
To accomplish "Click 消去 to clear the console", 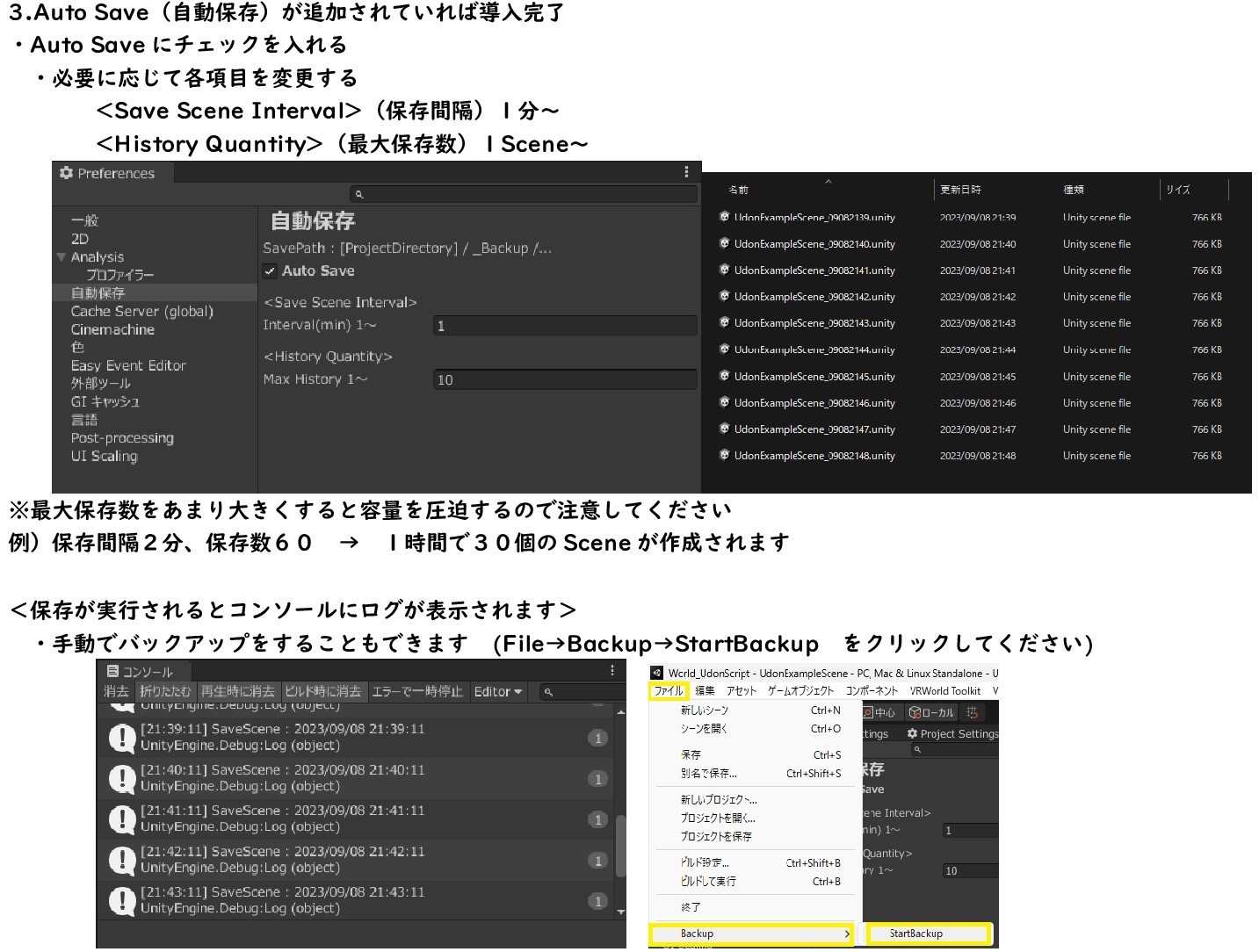I will click(115, 691).
